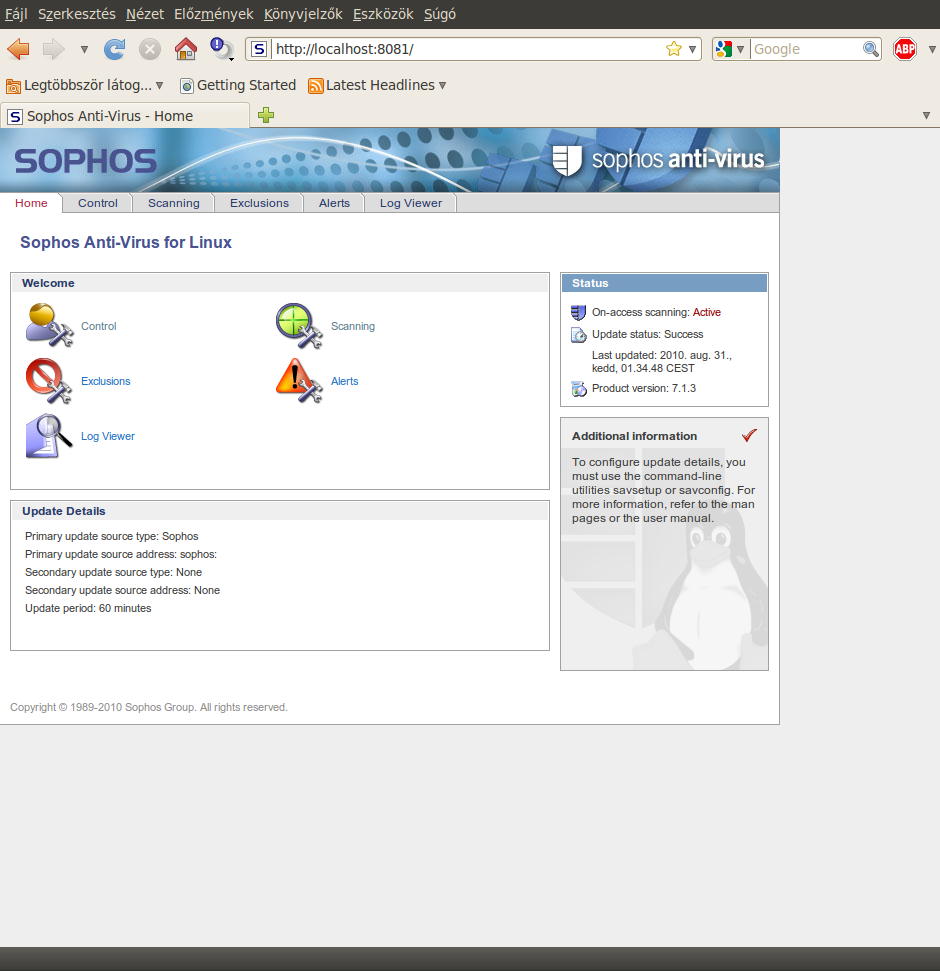Open the Nézet menu
The width and height of the screenshot is (940, 971).
click(145, 14)
